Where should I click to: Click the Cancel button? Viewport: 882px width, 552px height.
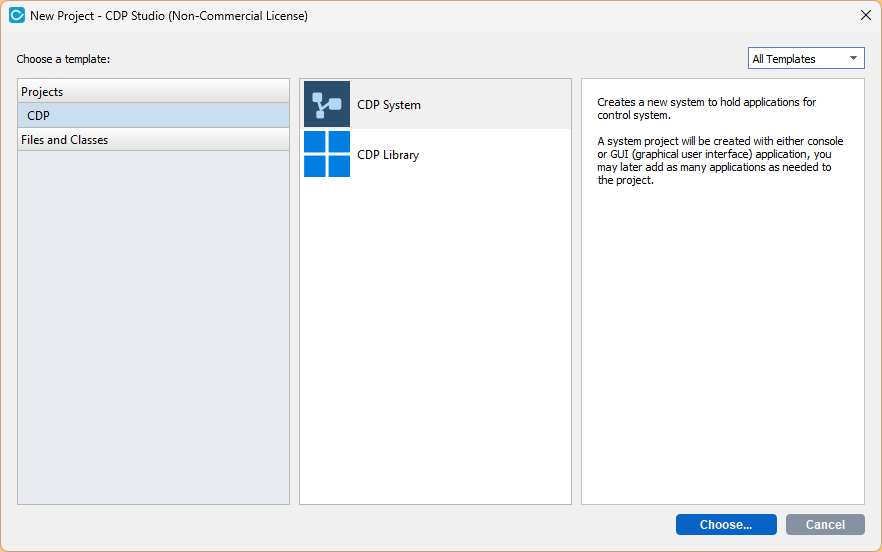825,524
